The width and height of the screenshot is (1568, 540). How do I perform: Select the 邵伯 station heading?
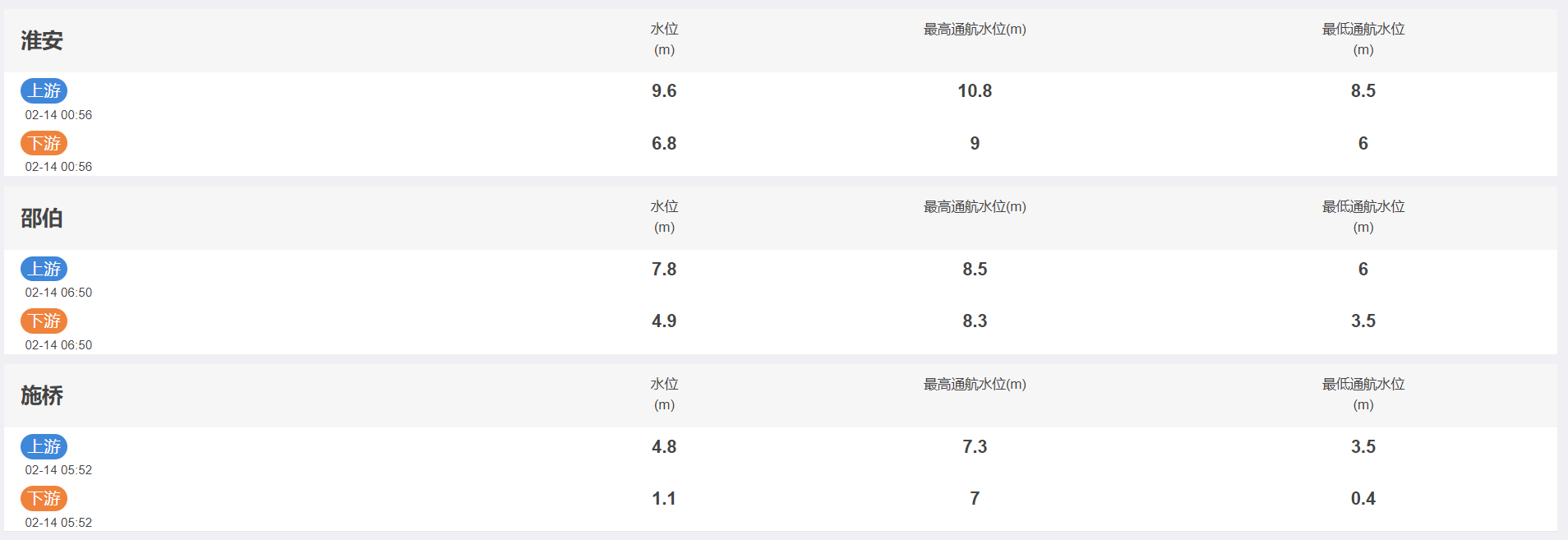(x=42, y=218)
